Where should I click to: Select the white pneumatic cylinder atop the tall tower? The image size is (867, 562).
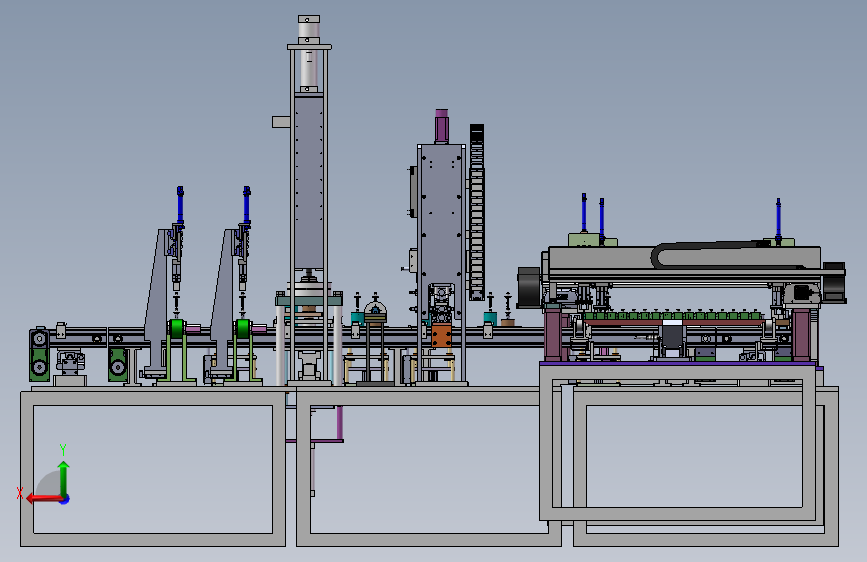(x=309, y=54)
